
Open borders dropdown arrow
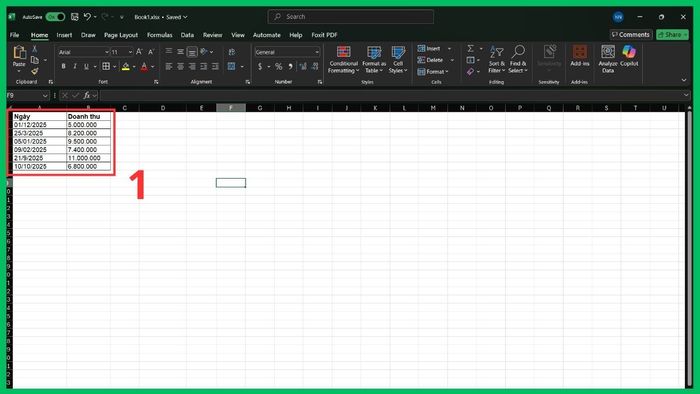(114, 67)
